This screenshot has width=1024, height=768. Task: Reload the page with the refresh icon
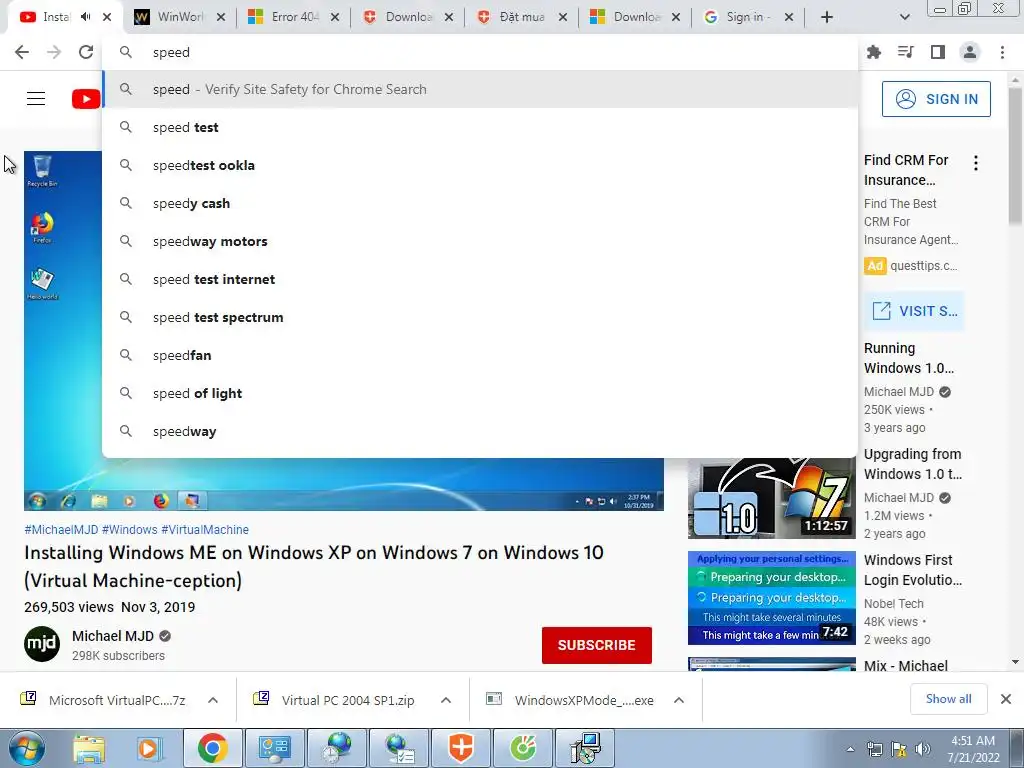(x=86, y=52)
